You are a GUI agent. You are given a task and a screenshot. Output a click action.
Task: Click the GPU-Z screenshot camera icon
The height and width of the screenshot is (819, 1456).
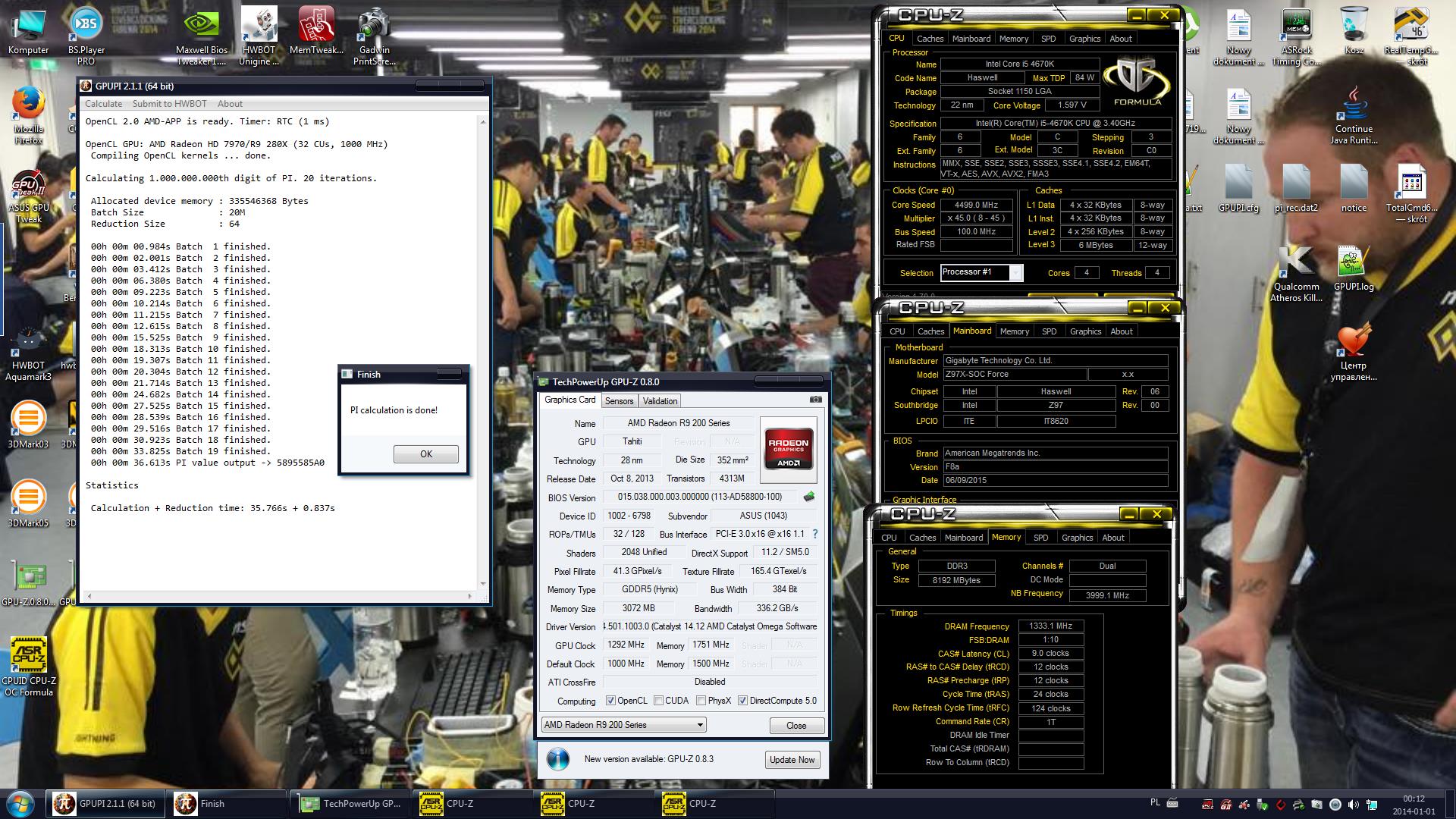click(815, 399)
